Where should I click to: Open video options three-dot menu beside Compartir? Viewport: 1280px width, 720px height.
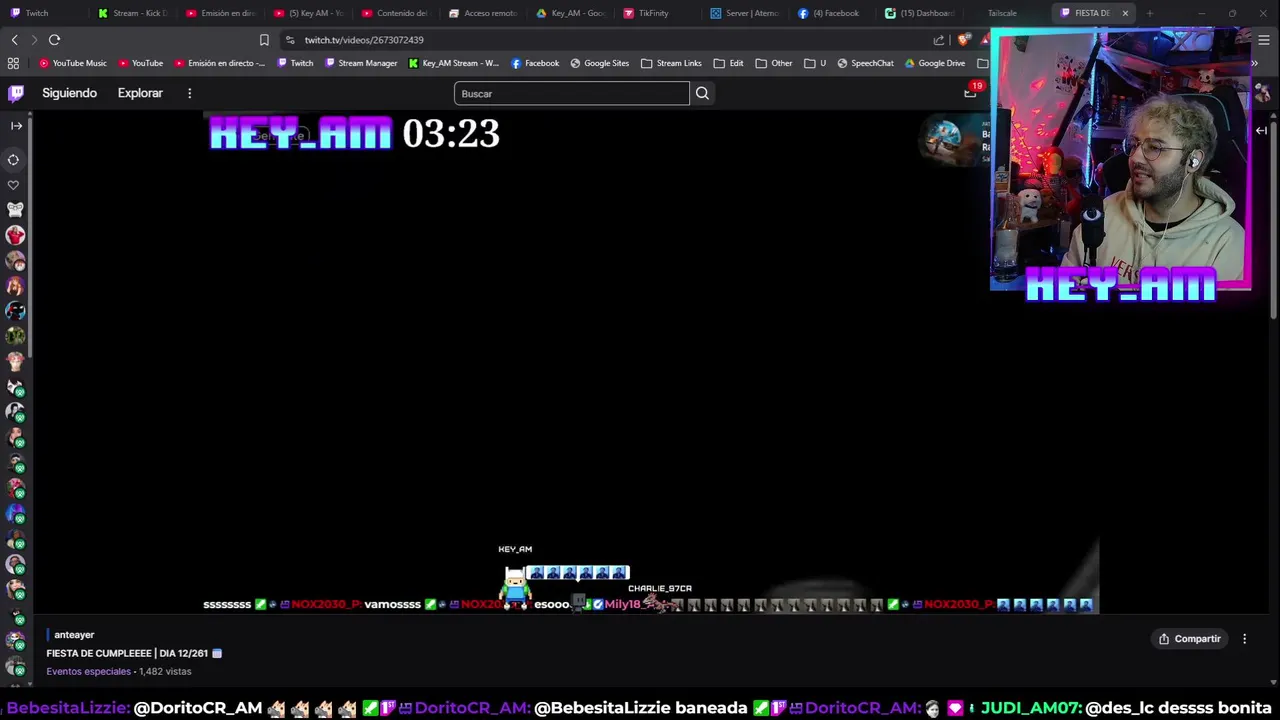(x=1245, y=639)
